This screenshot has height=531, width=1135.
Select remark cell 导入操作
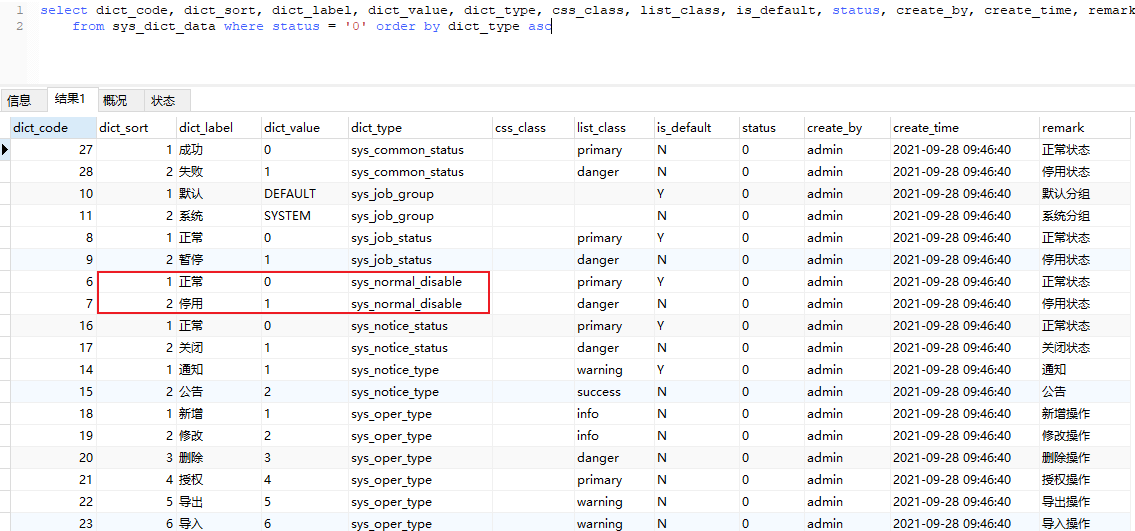(x=1087, y=524)
